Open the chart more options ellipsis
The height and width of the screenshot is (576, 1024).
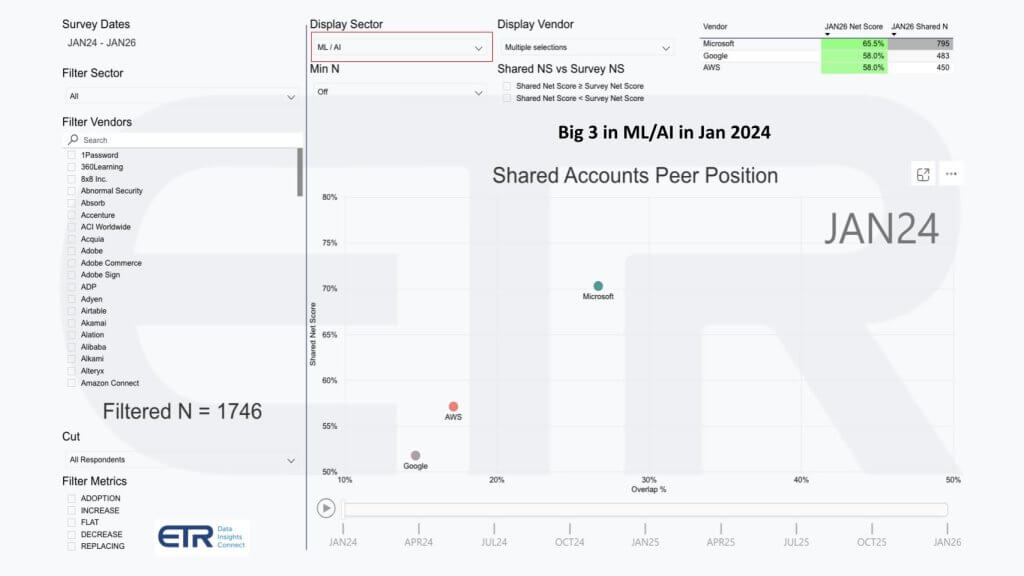click(x=951, y=174)
